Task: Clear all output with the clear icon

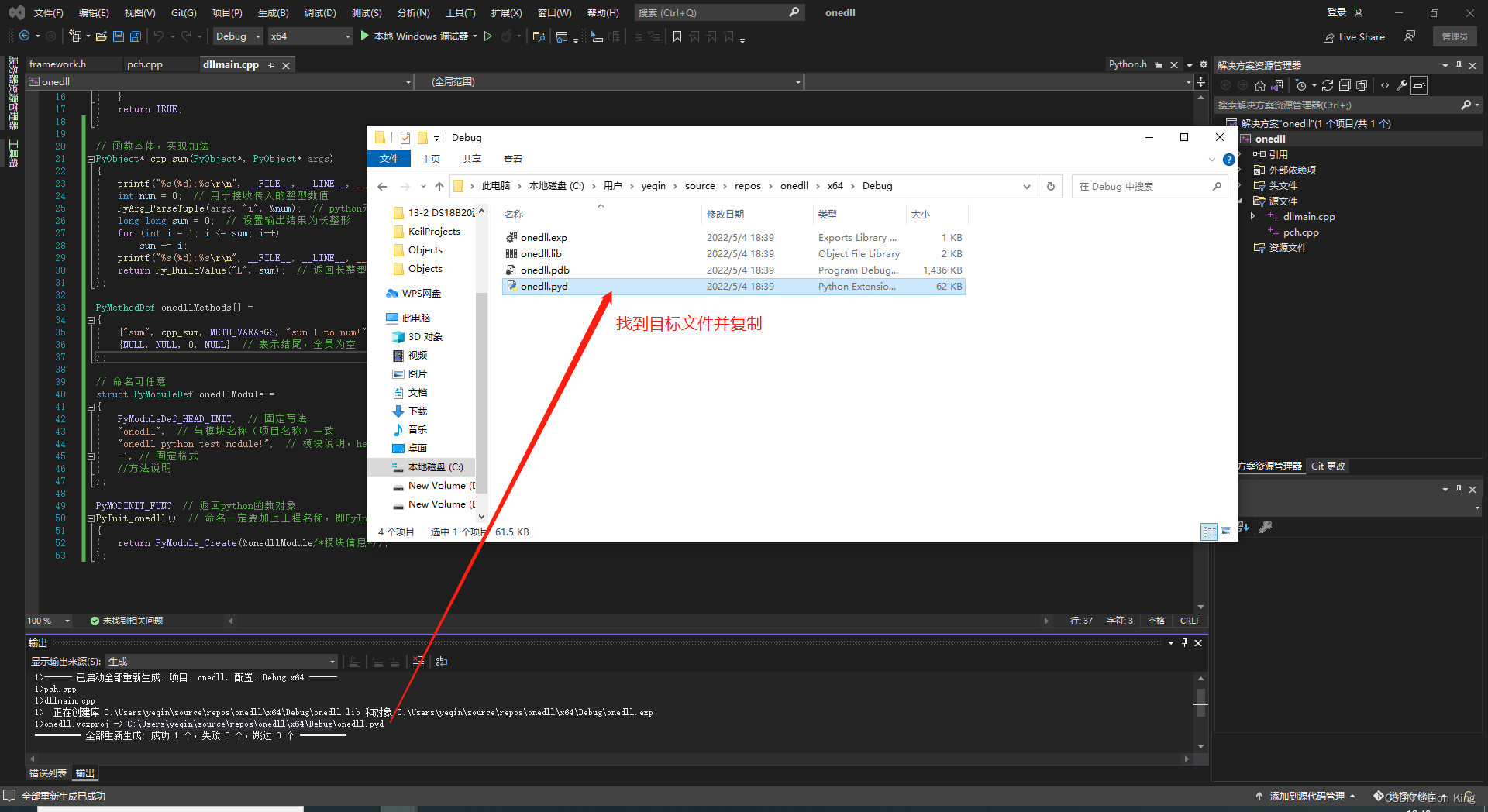Action: 418,662
